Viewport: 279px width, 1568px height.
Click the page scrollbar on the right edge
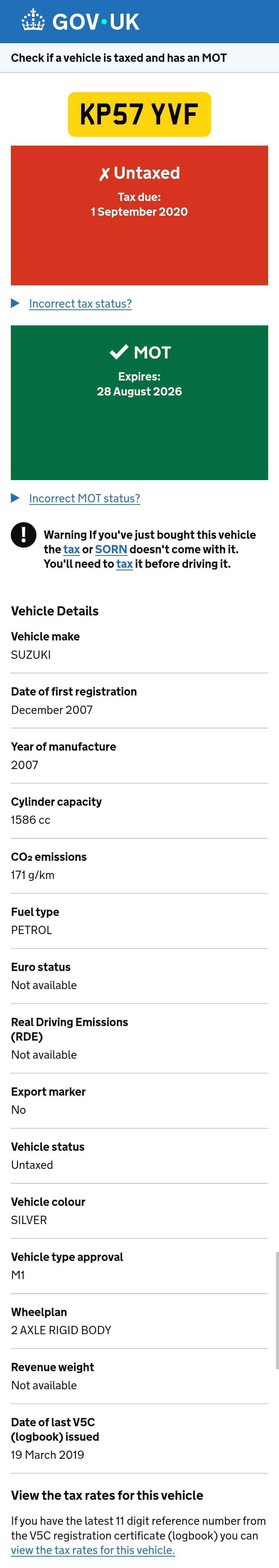tap(277, 1309)
